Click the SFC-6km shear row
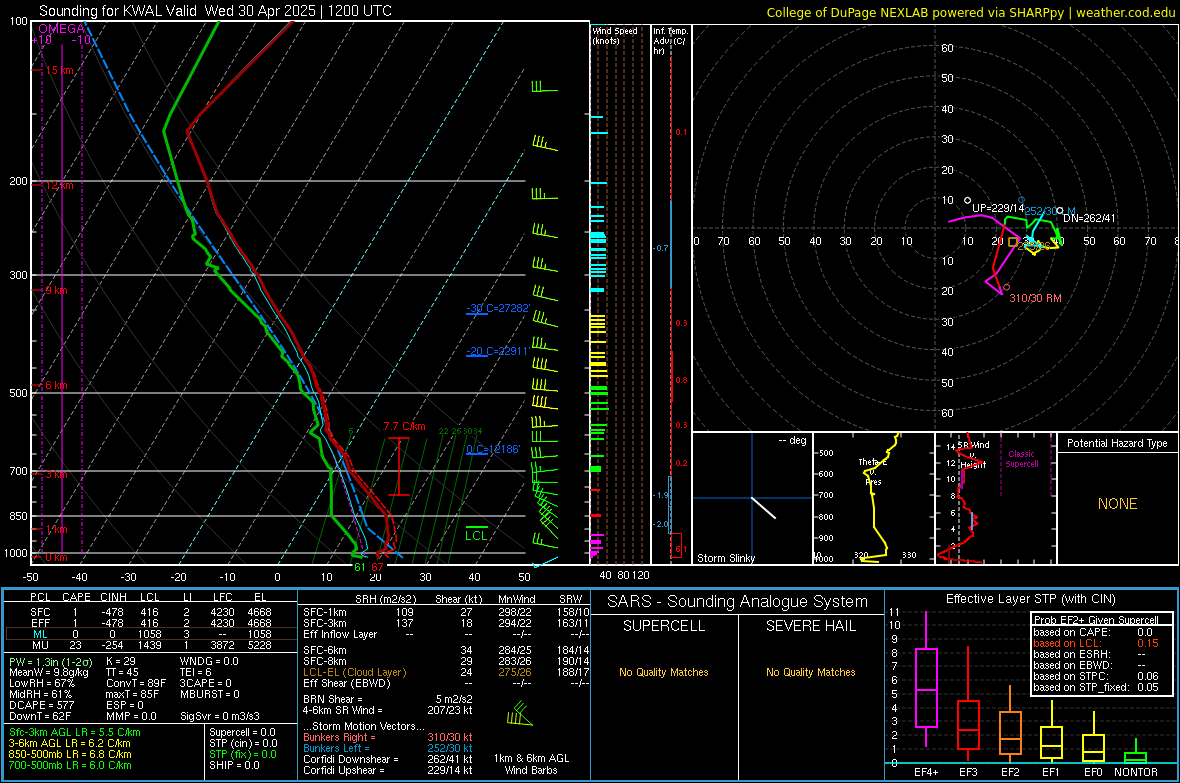The image size is (1180, 783). 446,650
